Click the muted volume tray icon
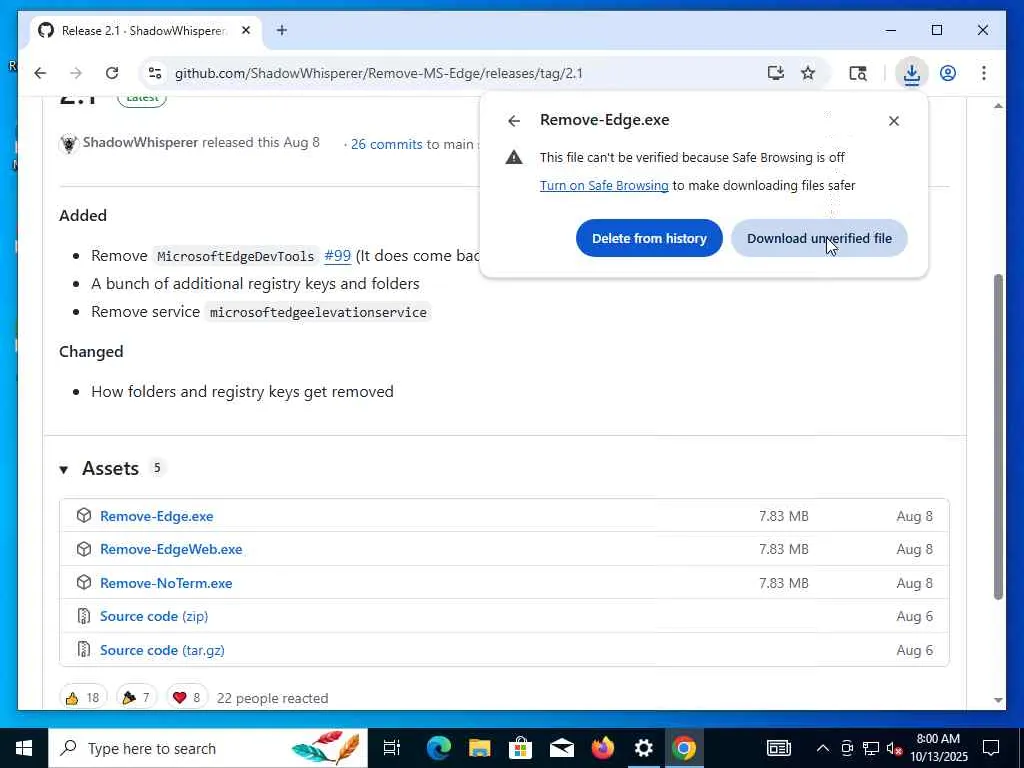The image size is (1024, 768). 895,748
